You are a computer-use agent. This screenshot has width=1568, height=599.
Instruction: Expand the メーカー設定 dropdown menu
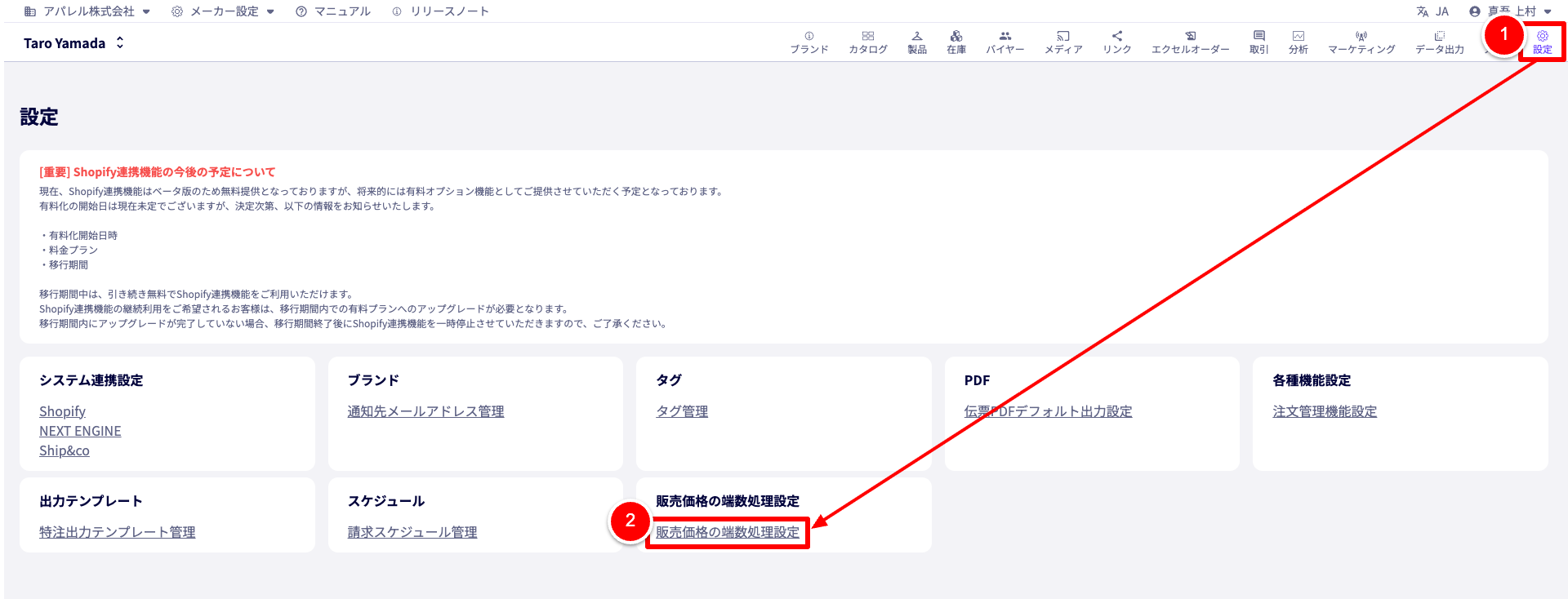(223, 11)
